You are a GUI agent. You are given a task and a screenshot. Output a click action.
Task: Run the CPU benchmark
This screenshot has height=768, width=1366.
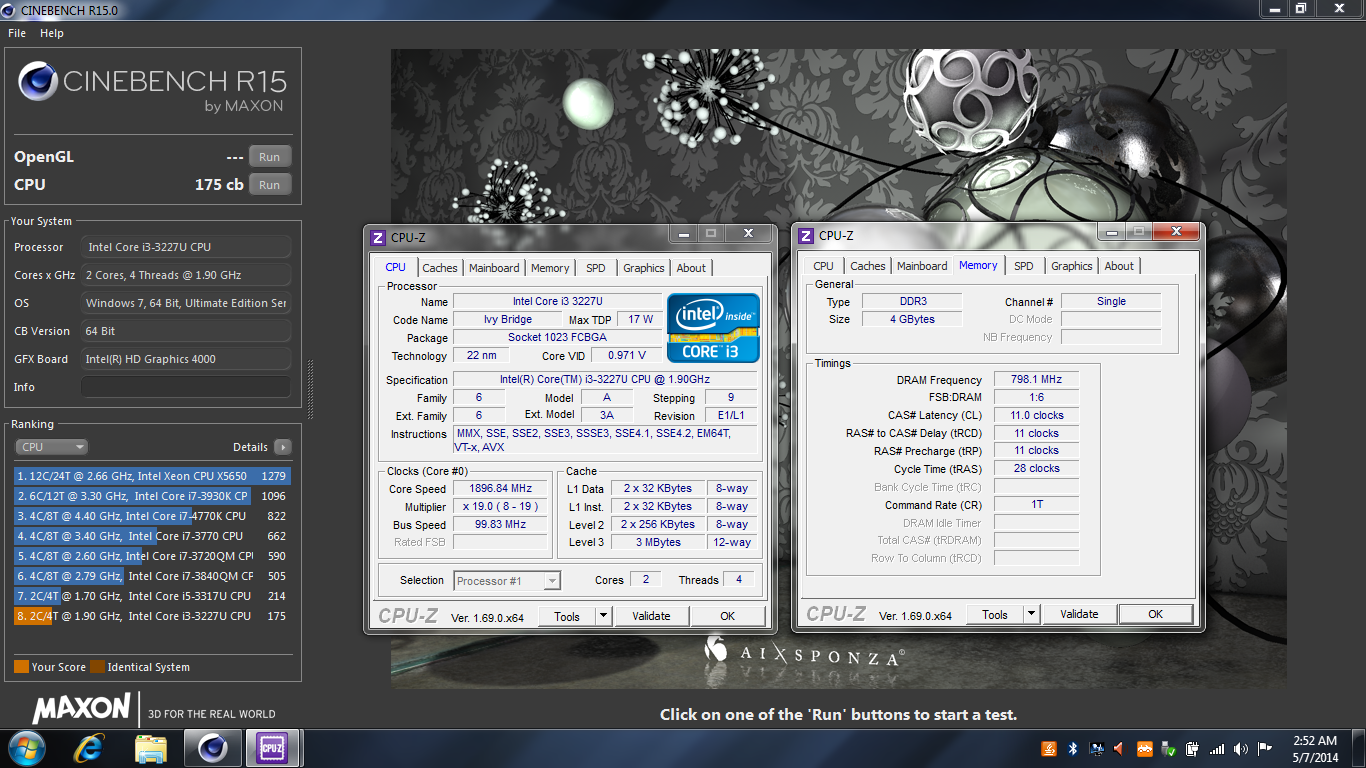[270, 185]
